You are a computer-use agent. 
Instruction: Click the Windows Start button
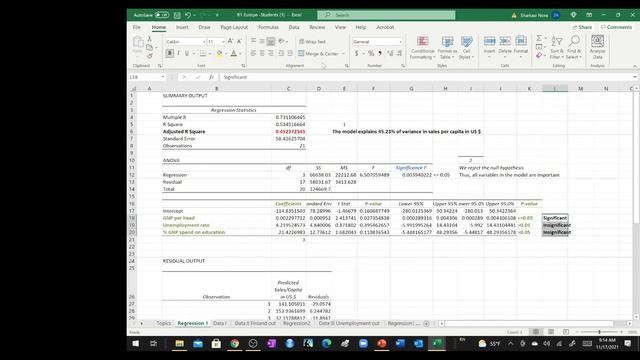[136, 344]
